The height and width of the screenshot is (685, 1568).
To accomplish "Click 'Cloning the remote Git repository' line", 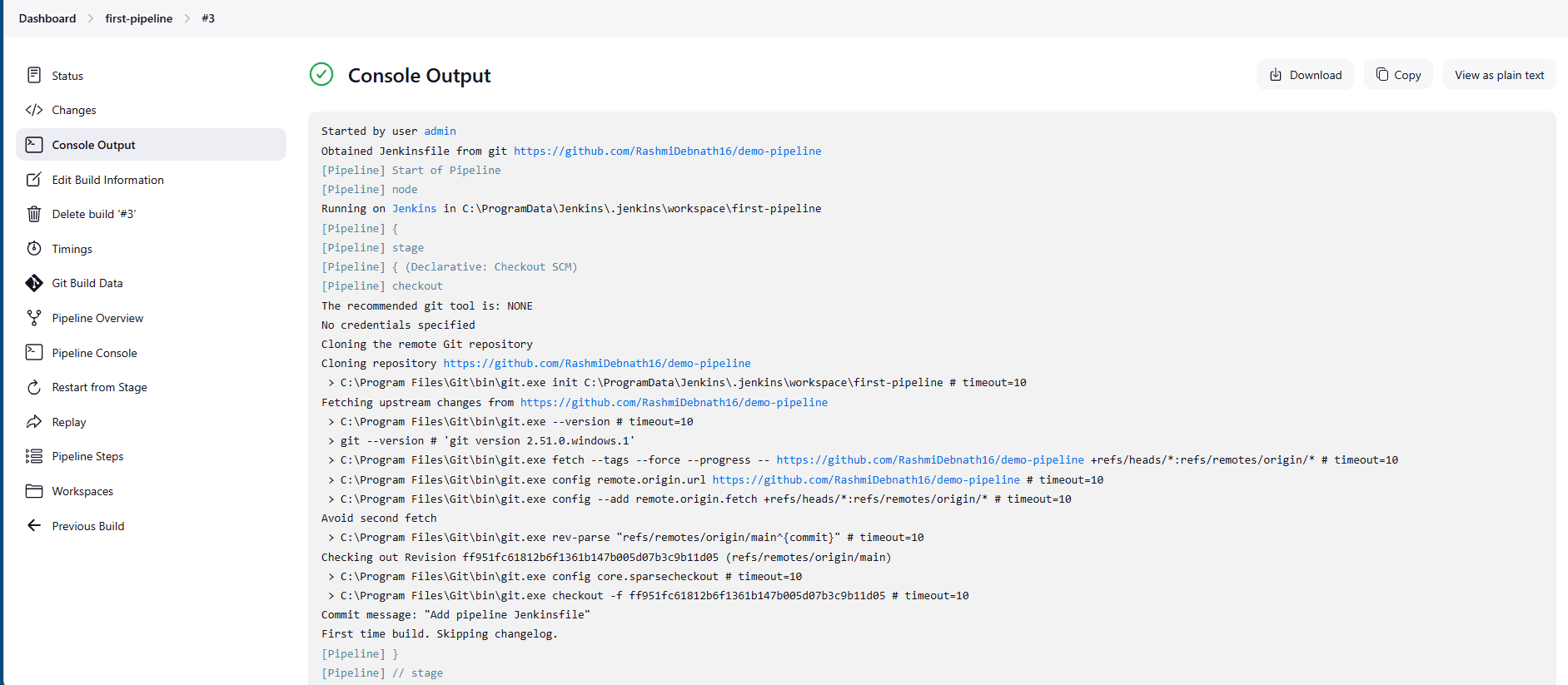I will (427, 345).
